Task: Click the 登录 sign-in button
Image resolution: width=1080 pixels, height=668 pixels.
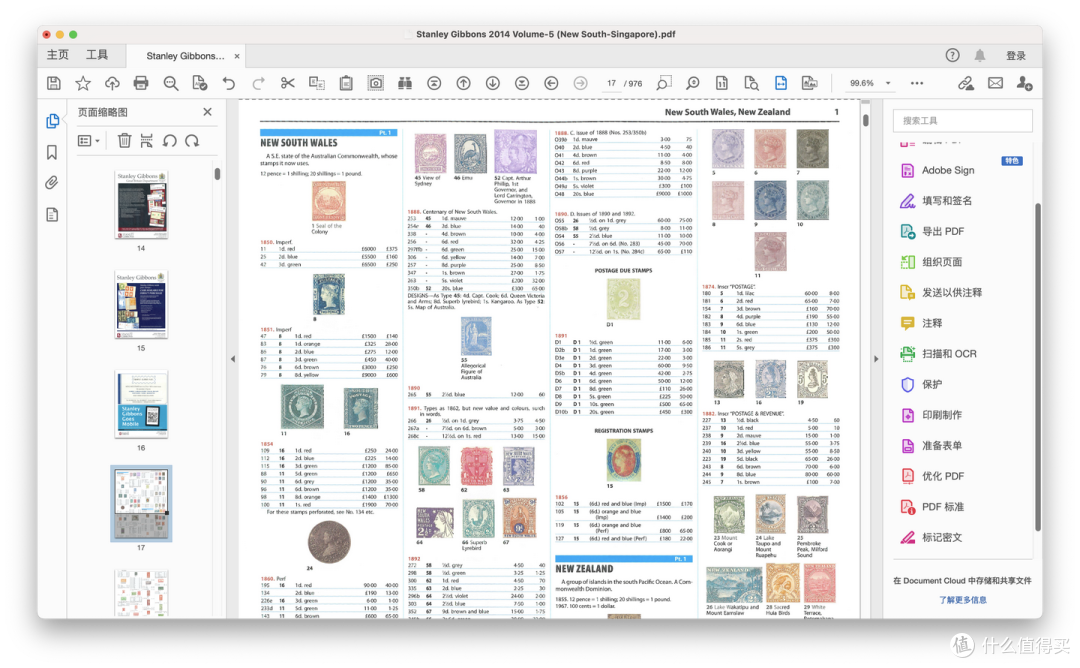Action: pyautogui.click(x=1016, y=56)
